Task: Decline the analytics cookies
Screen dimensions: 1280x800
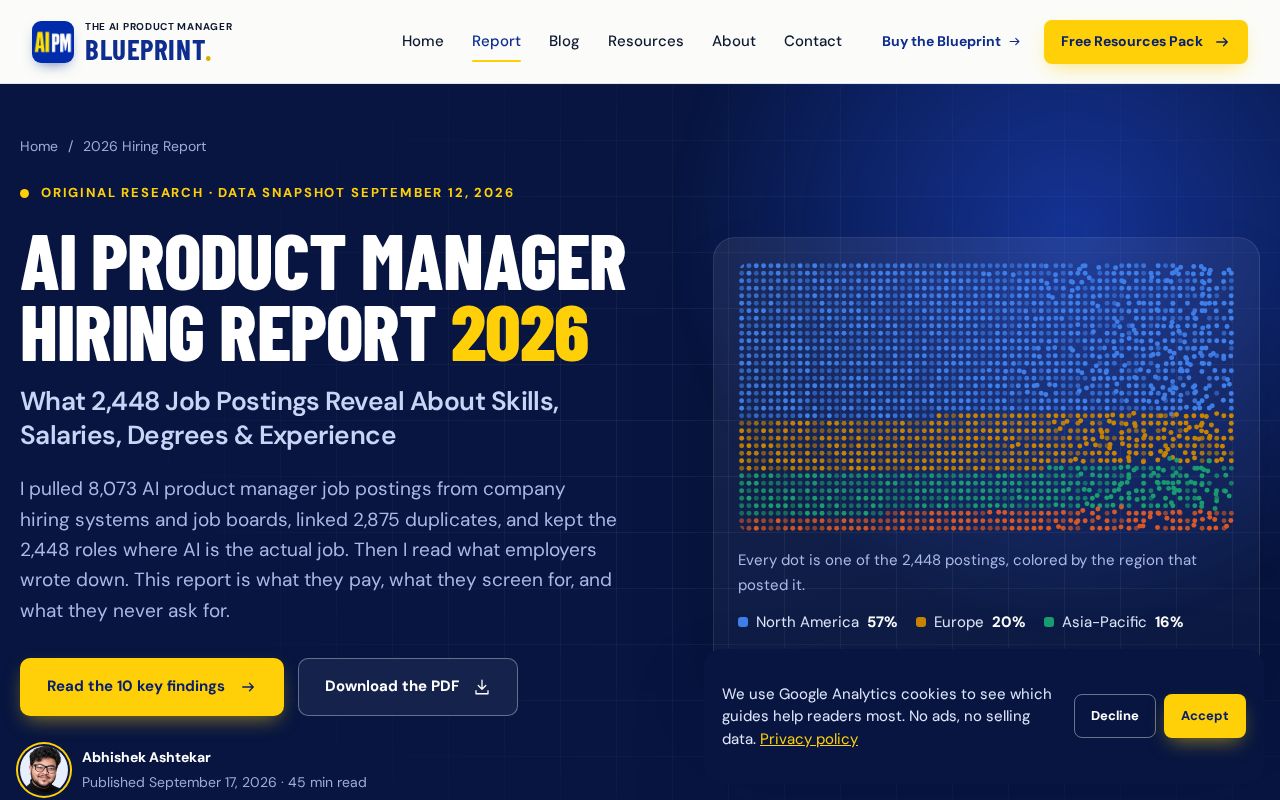Action: (1115, 716)
